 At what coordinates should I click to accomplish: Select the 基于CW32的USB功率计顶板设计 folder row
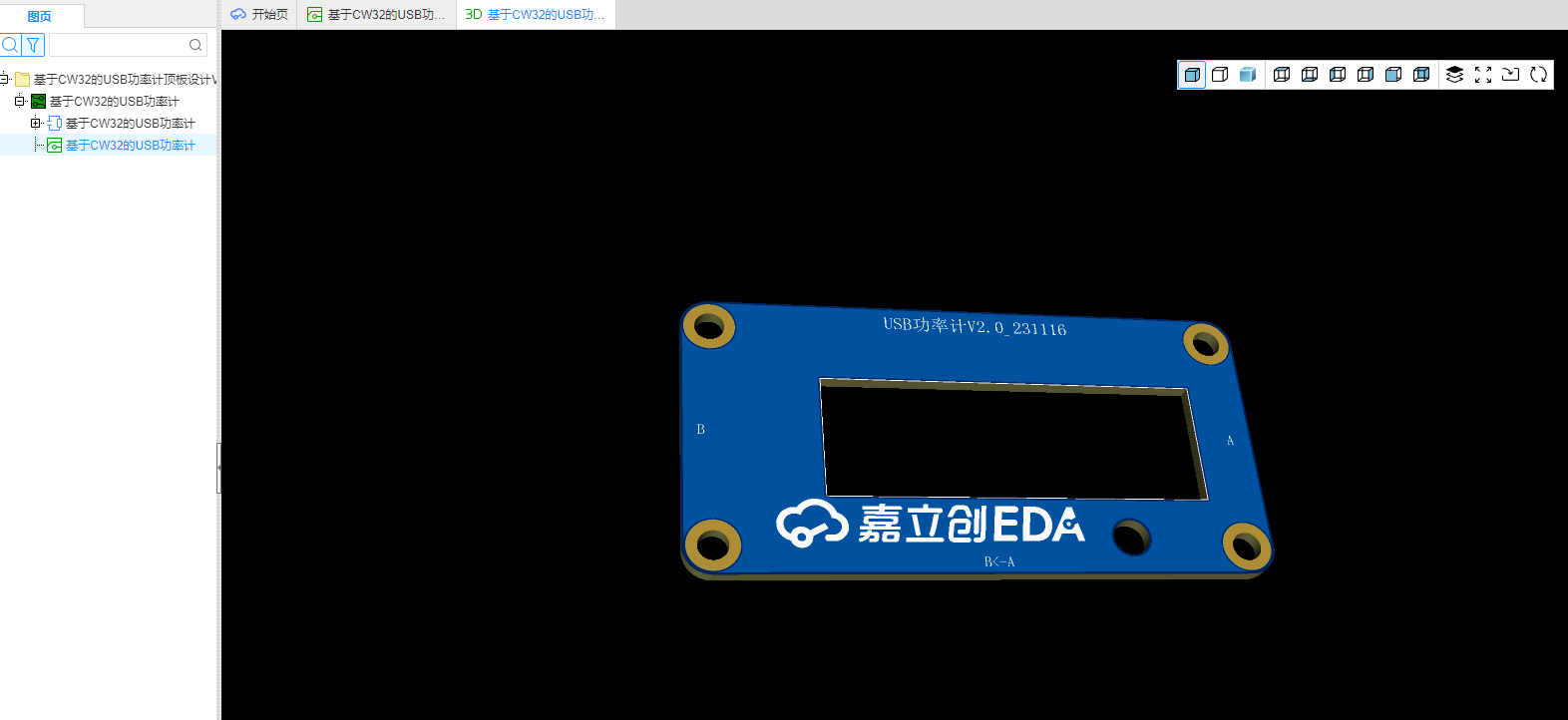coord(109,79)
